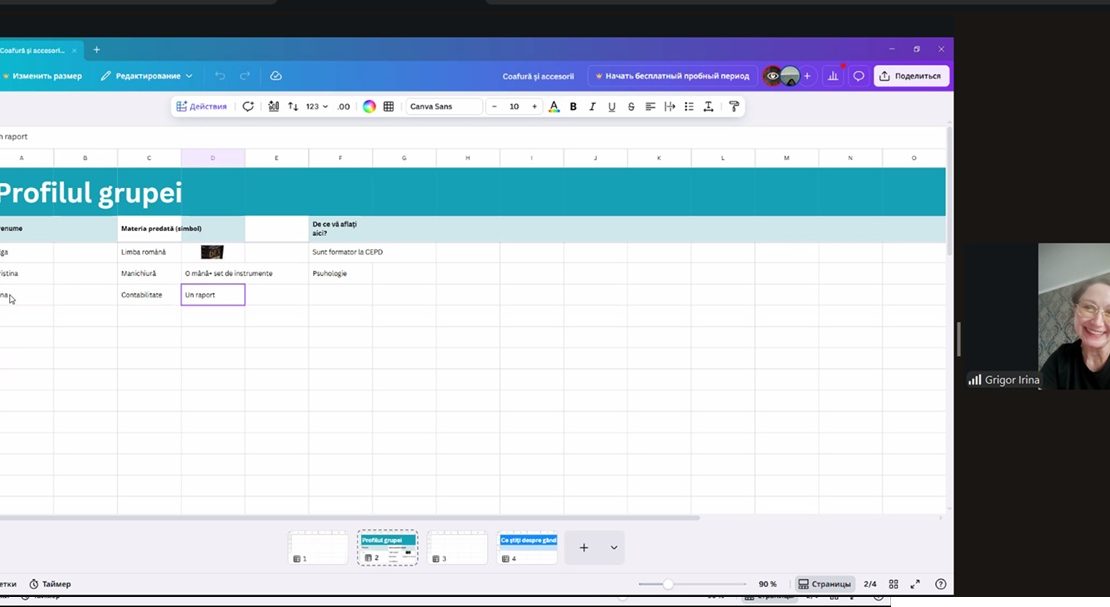Click the paint roller copy-style icon
The image size is (1110, 607).
click(733, 106)
